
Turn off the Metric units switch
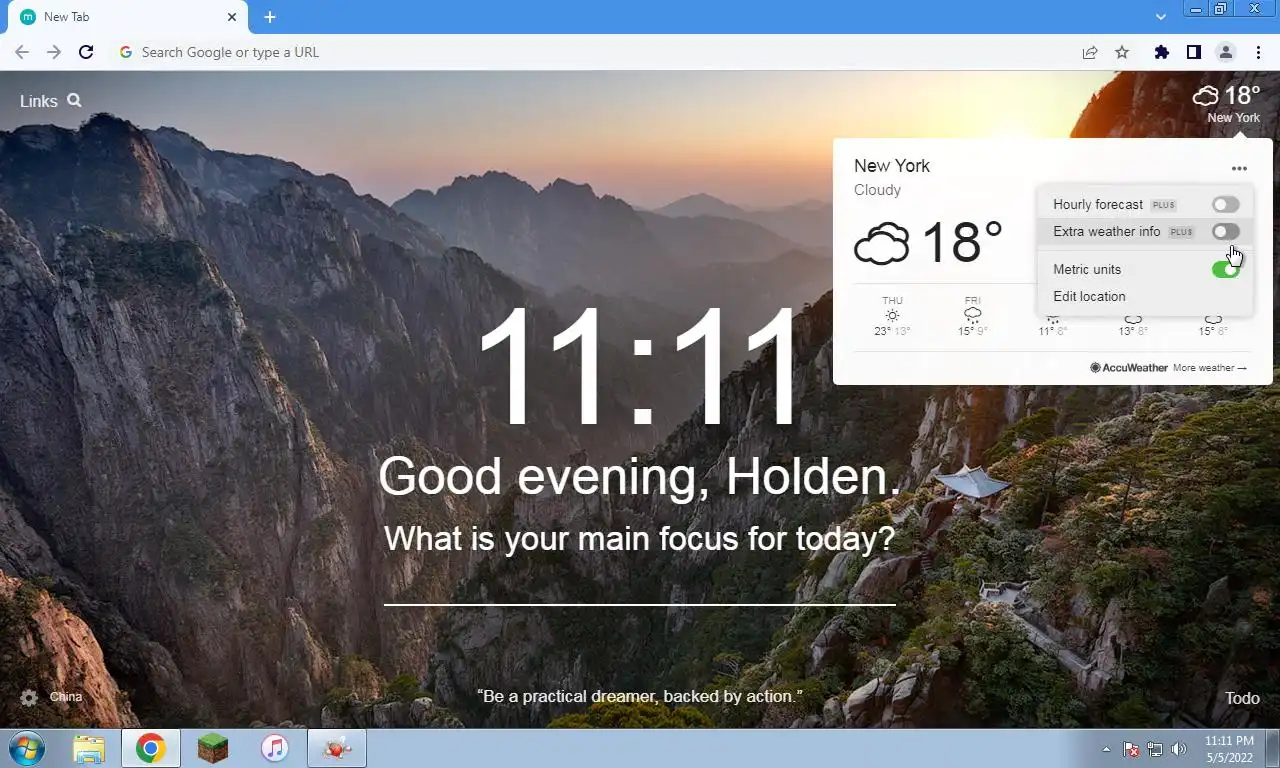pos(1225,269)
